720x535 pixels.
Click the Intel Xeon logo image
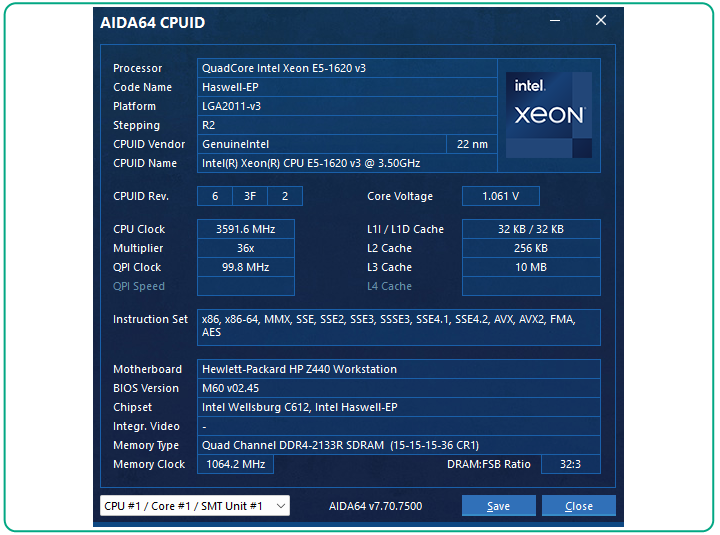[x=549, y=115]
